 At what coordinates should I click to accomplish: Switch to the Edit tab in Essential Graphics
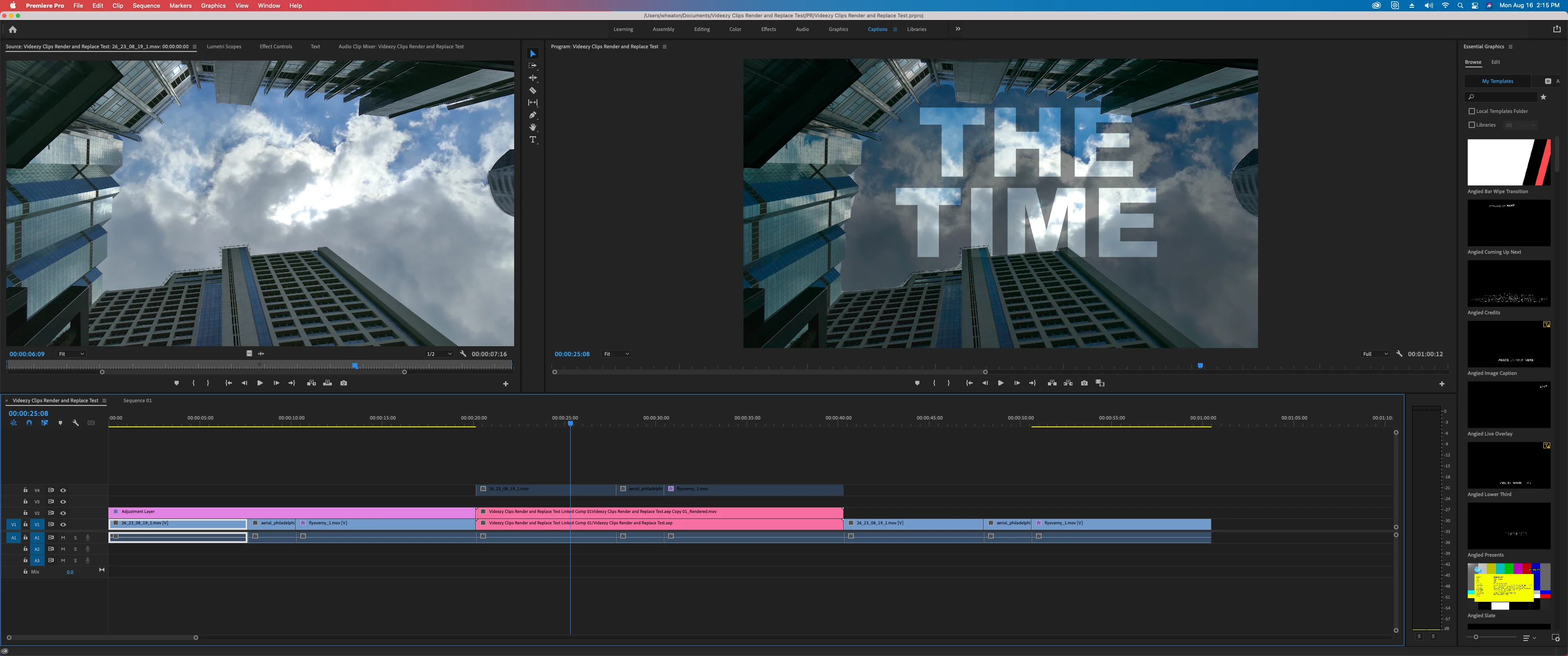click(1495, 62)
